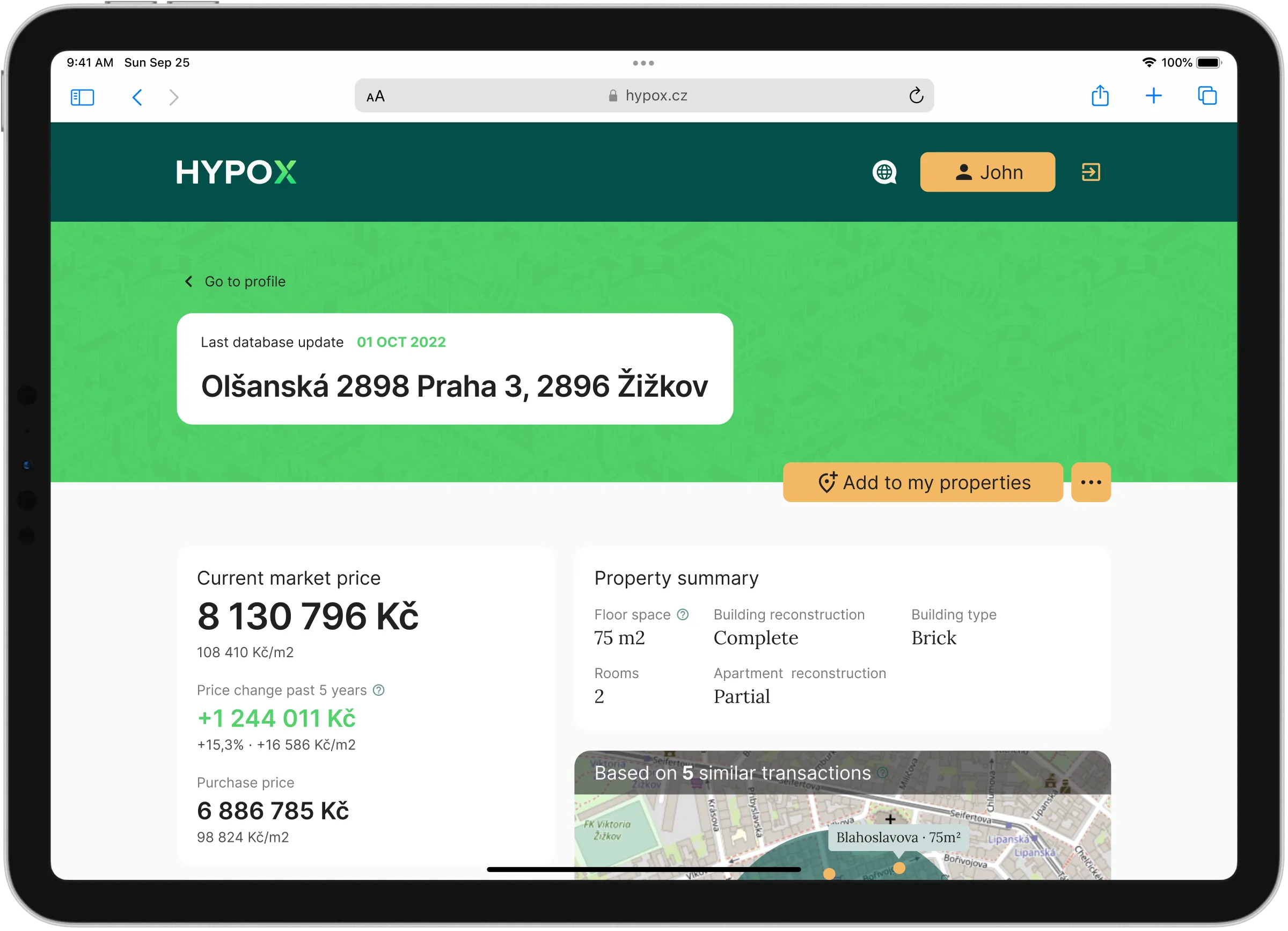Screen dimensions: 1288x931
Task: Go back with Safari's back arrow
Action: (x=137, y=97)
